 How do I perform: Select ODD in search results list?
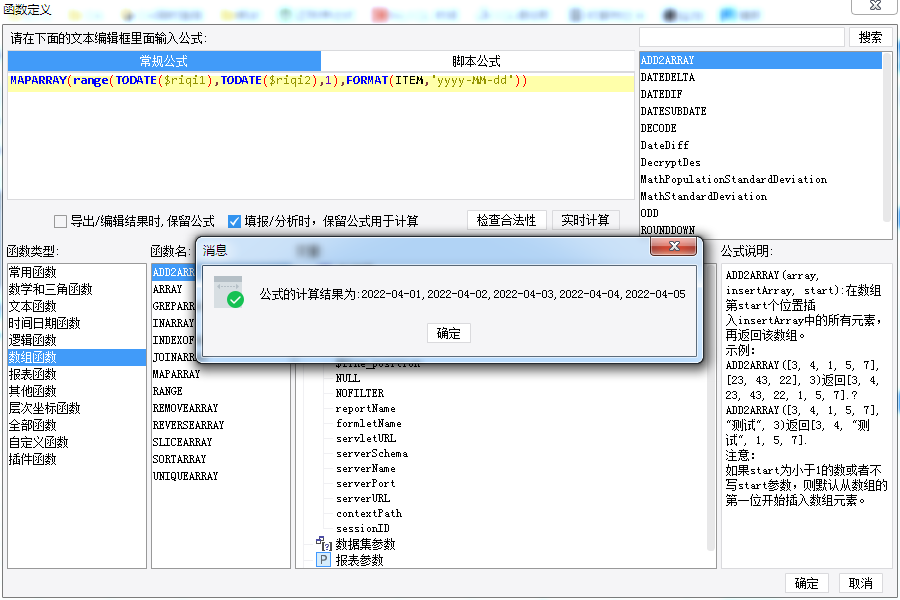(x=761, y=213)
